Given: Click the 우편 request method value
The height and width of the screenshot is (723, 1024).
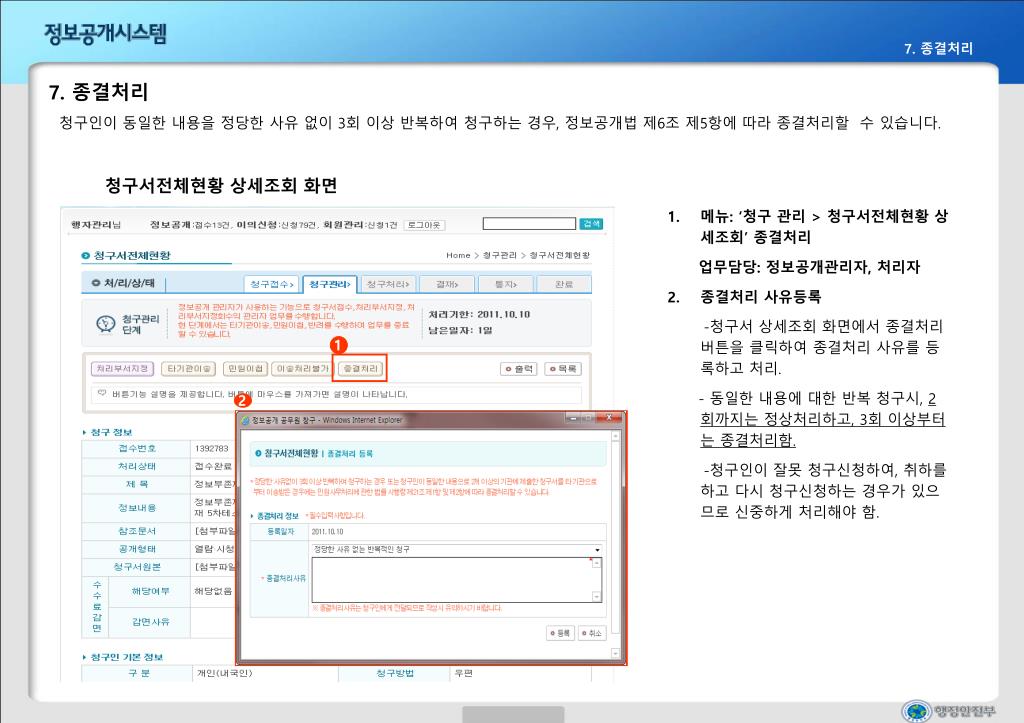Looking at the screenshot, I should click(x=464, y=673).
